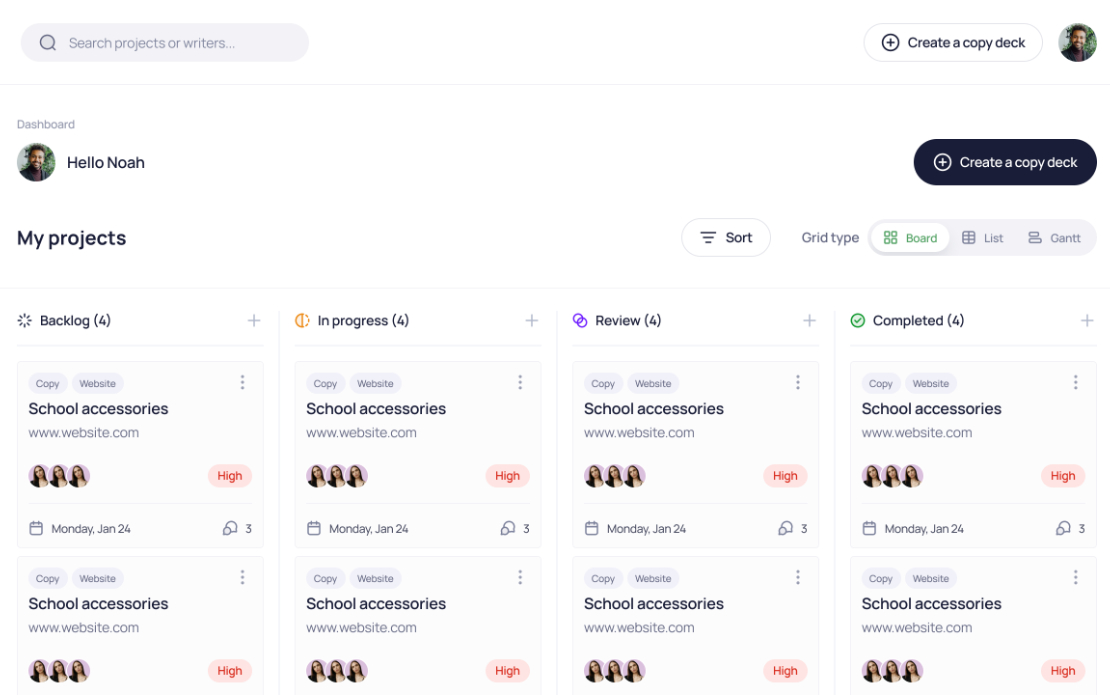
Task: Click the Completed checkmark status icon
Action: [857, 321]
